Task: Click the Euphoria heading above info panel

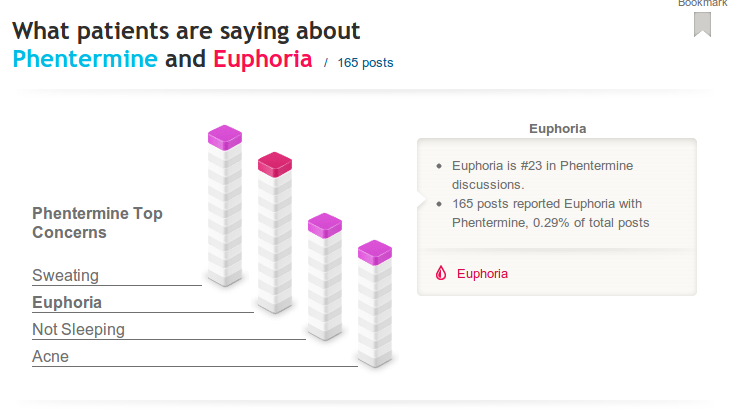Action: coord(557,128)
